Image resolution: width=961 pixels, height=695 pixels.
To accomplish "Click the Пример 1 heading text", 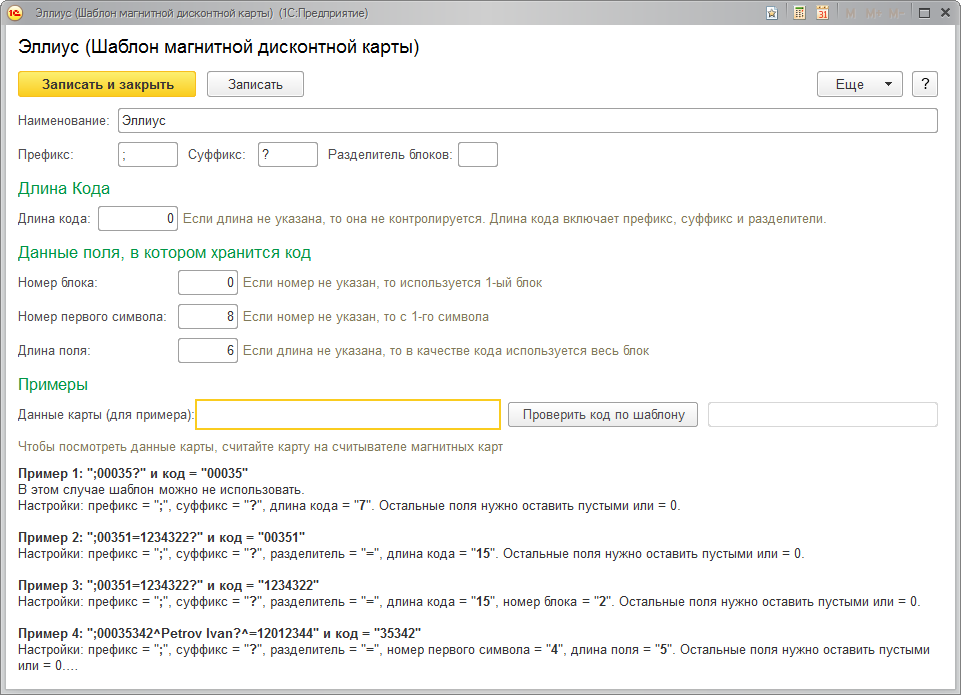I will click(133, 473).
